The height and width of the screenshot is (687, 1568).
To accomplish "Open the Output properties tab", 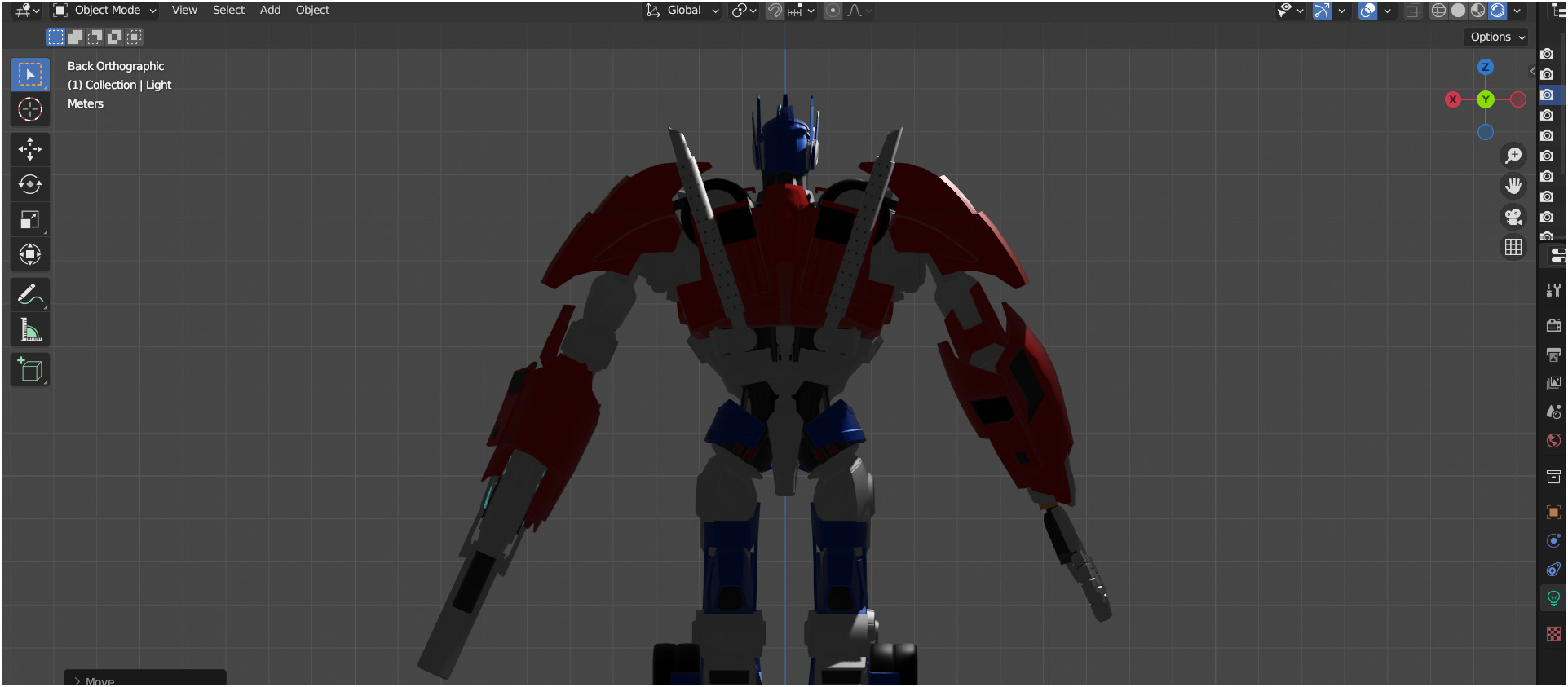I will [1553, 355].
